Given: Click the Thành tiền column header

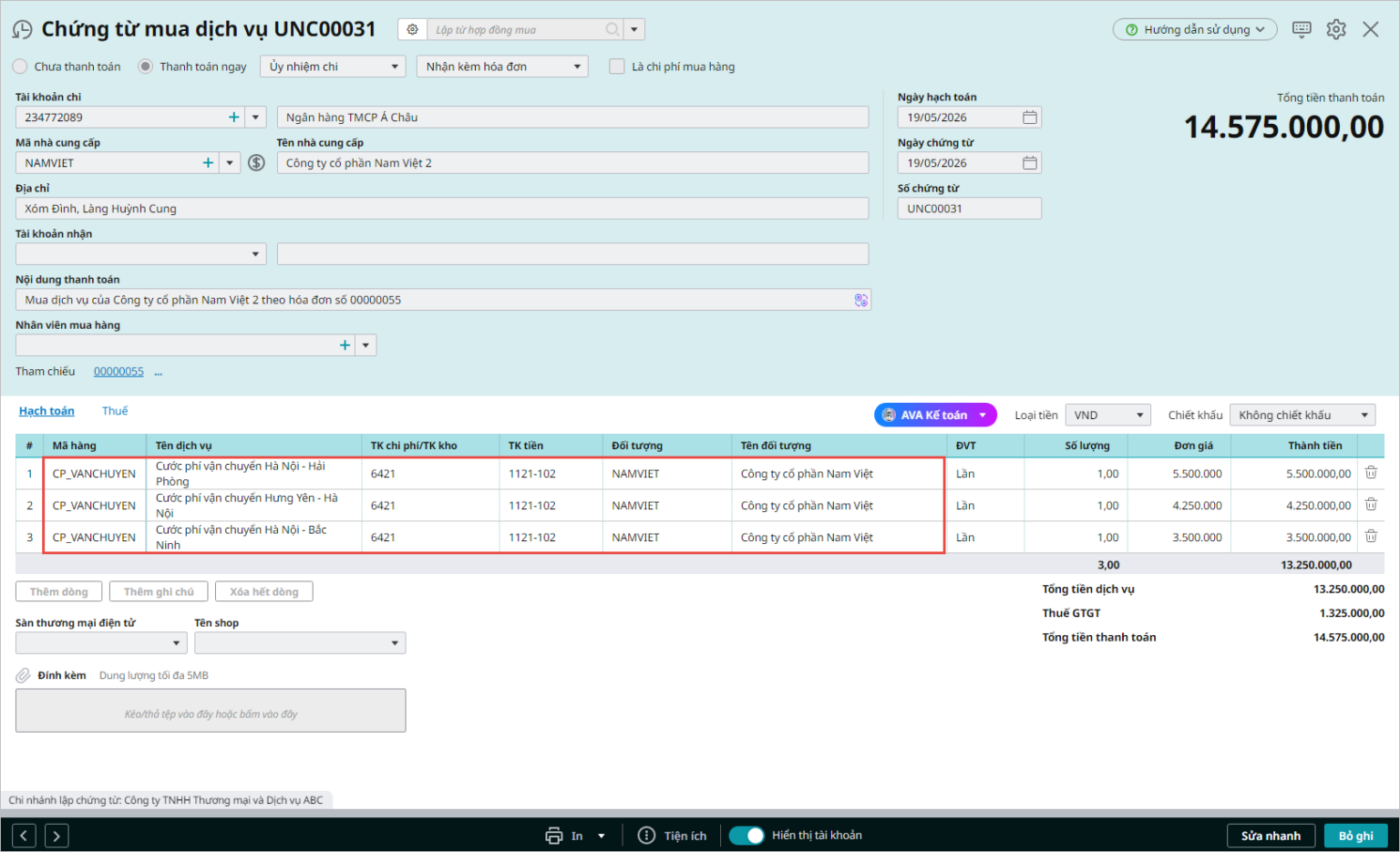Looking at the screenshot, I should pyautogui.click(x=1293, y=446).
